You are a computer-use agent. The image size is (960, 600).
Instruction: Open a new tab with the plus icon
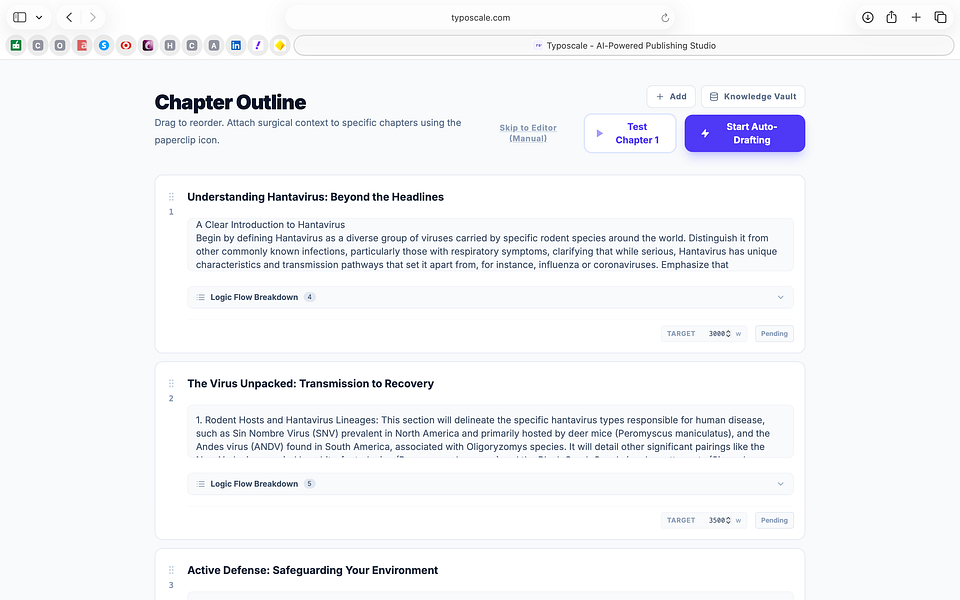click(916, 17)
